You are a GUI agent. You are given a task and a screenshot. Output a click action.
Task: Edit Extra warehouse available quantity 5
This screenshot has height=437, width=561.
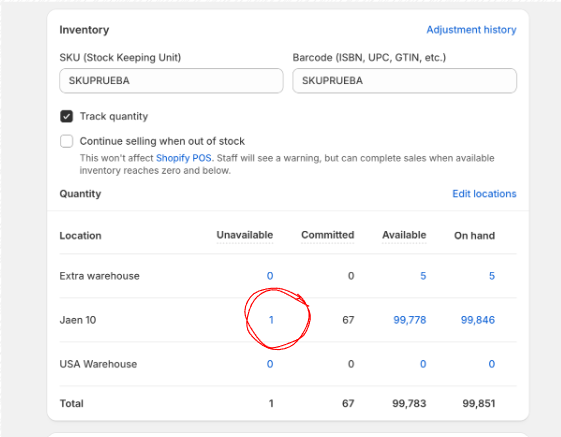(x=423, y=276)
